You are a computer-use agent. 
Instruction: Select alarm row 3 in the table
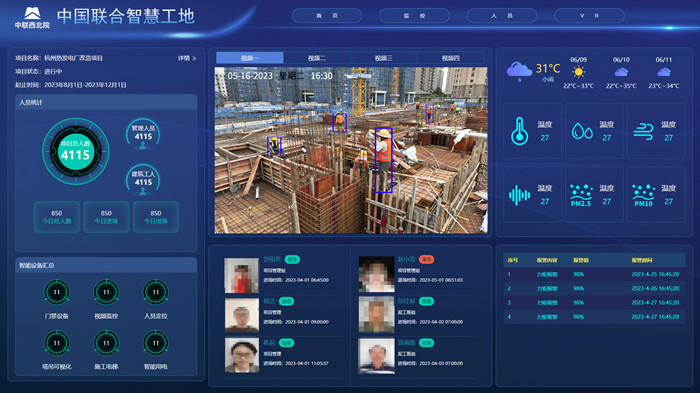(x=594, y=303)
